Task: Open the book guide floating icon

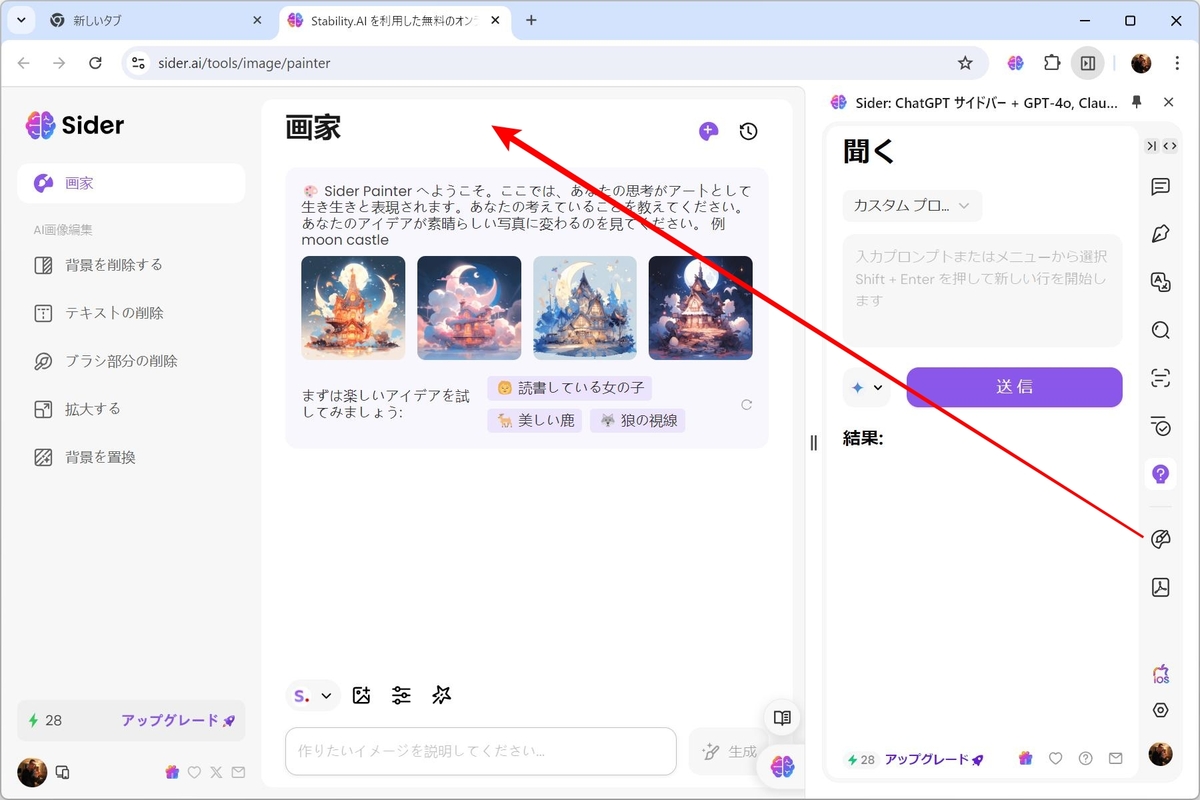Action: point(782,717)
